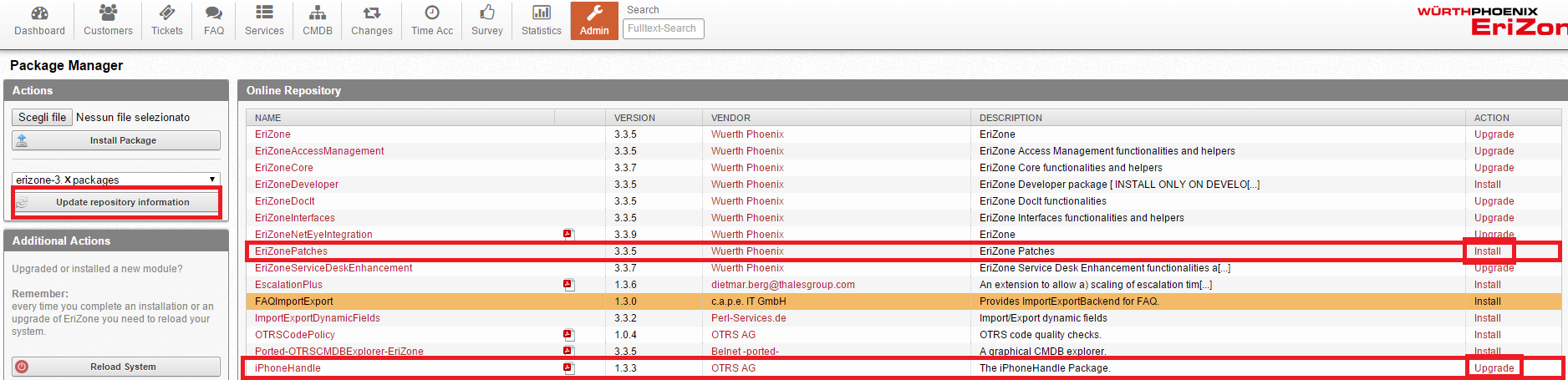
Task: Open the EriZoneDeveloper package link
Action: tap(297, 185)
